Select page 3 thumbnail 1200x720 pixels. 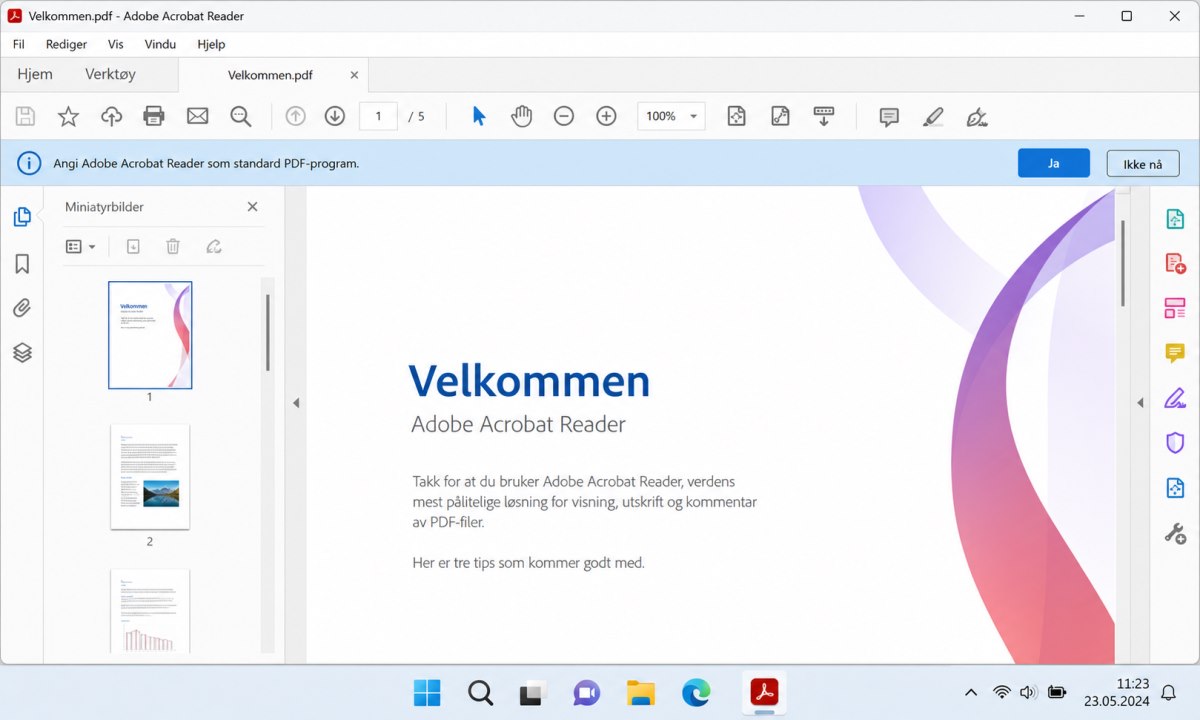click(150, 611)
